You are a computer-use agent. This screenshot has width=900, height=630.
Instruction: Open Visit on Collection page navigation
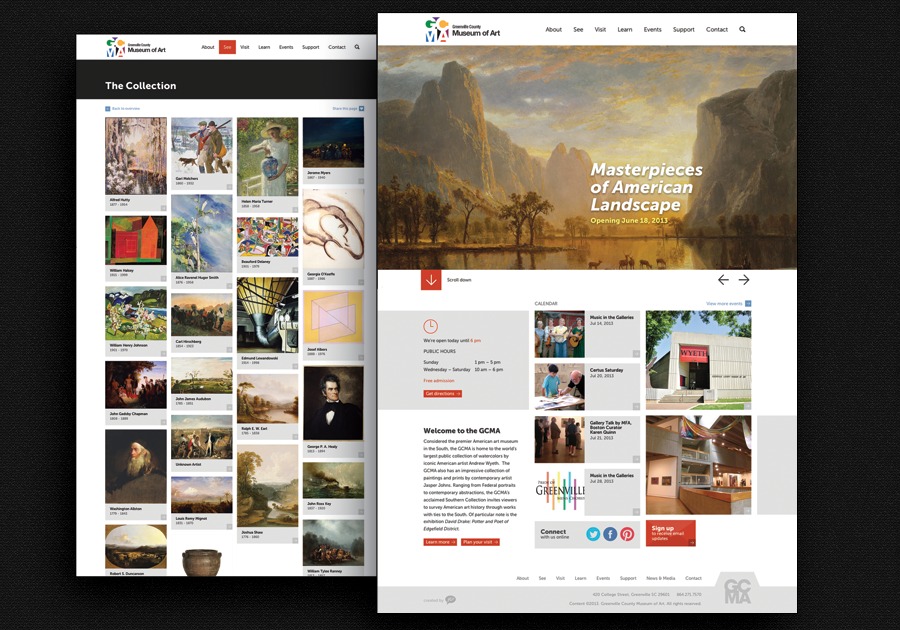pyautogui.click(x=245, y=47)
